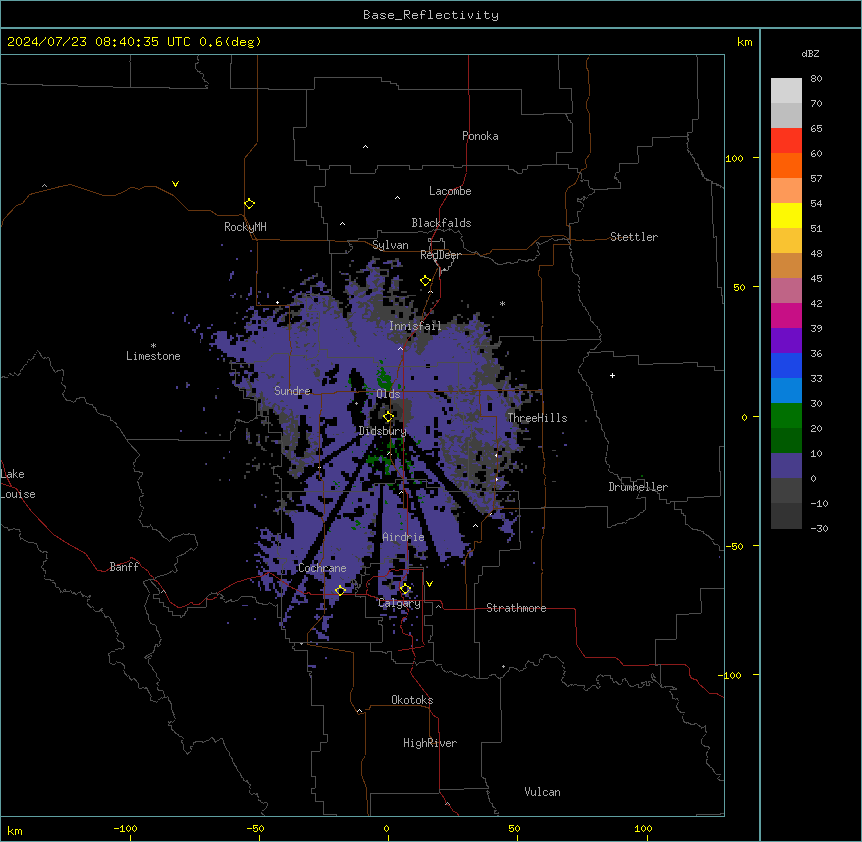The height and width of the screenshot is (842, 862).
Task: Click the 100 km tick on the right axis
Action: click(x=734, y=158)
